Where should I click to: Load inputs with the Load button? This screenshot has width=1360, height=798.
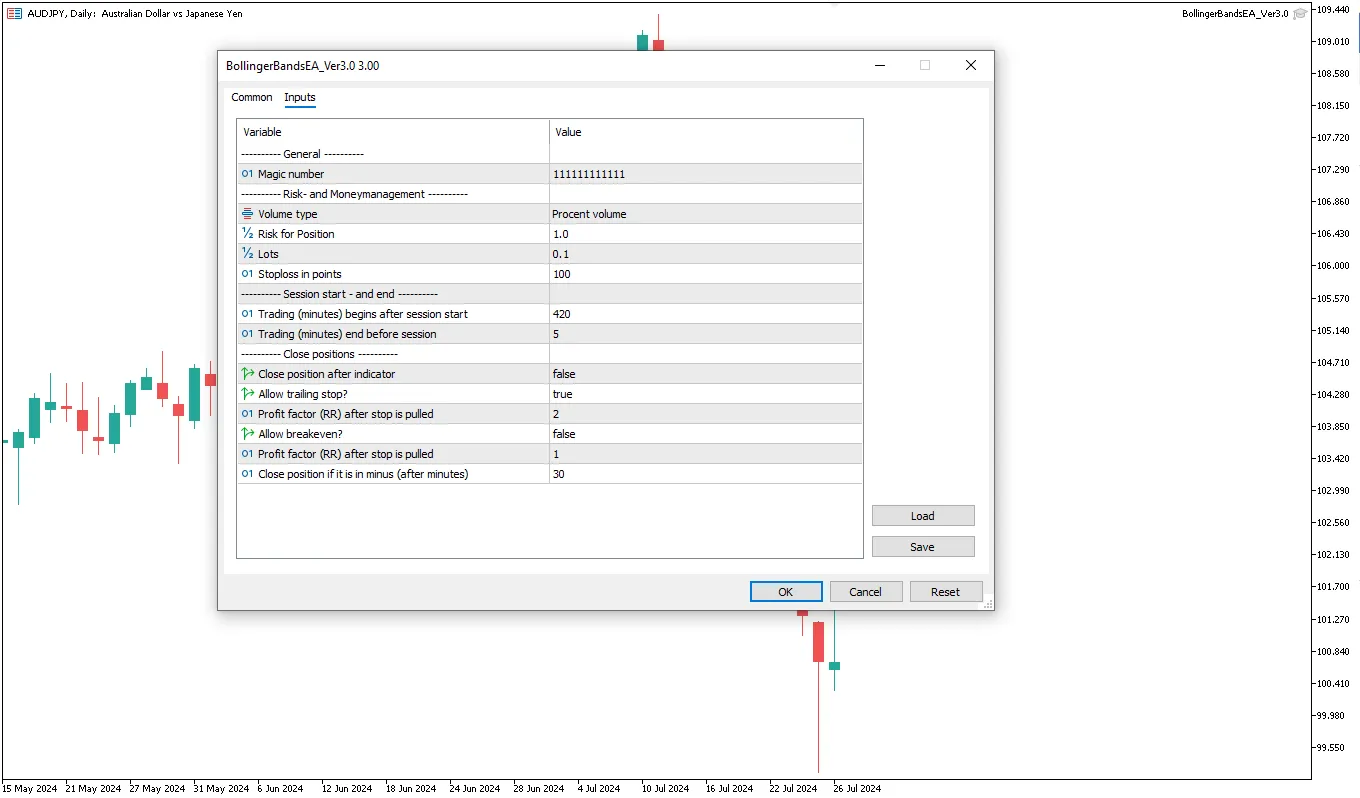(923, 516)
